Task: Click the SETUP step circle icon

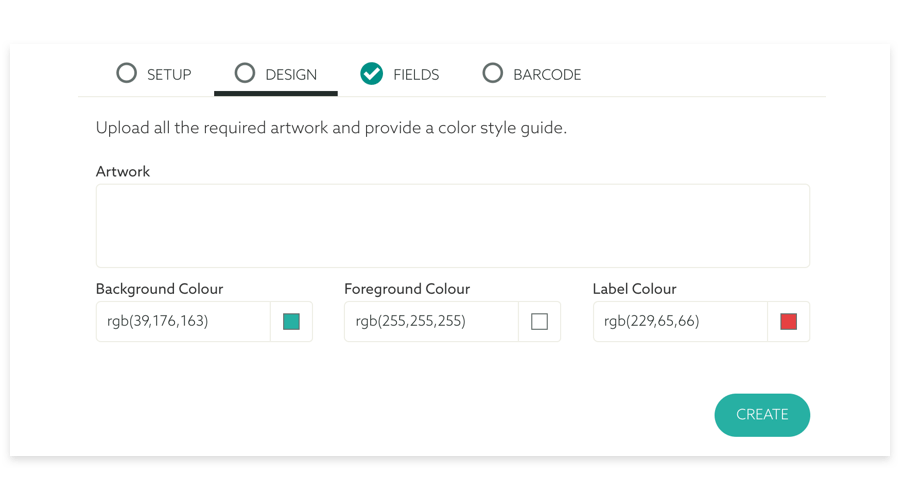Action: tap(126, 73)
